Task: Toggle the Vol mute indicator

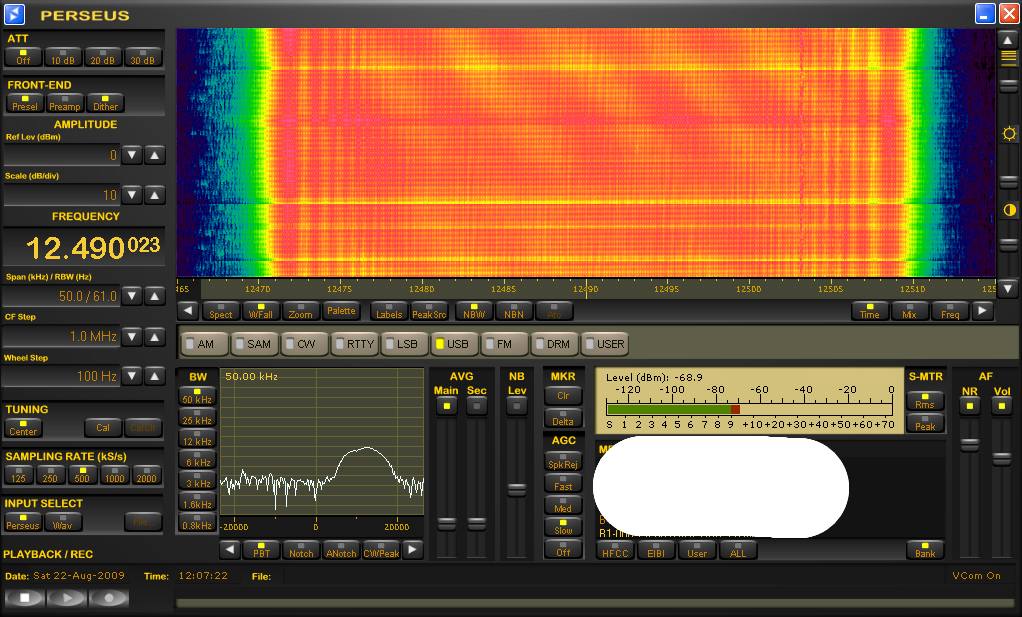Action: coord(1002,406)
